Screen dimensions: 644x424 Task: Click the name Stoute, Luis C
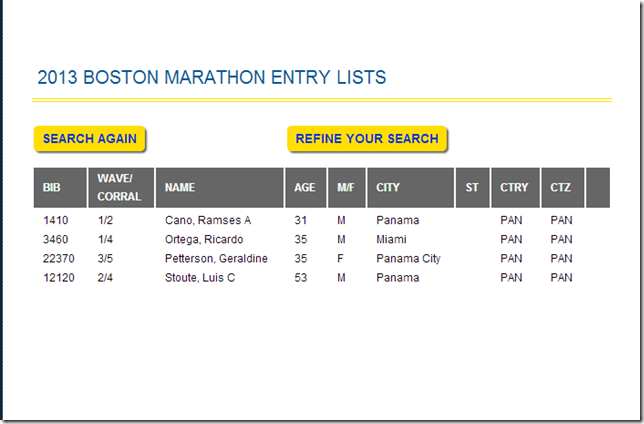pos(200,278)
